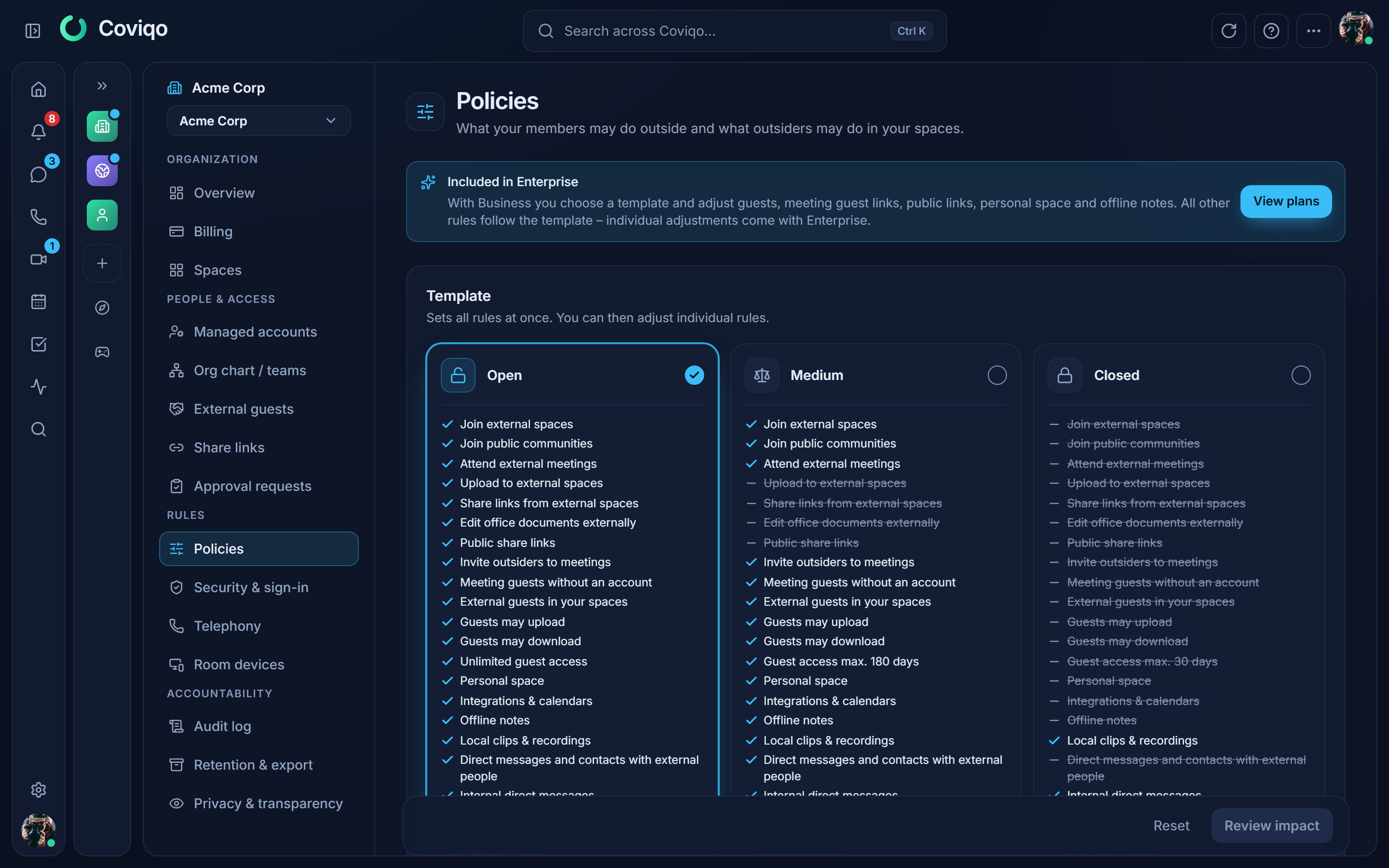
Task: Open the game controller icon
Action: 102,352
